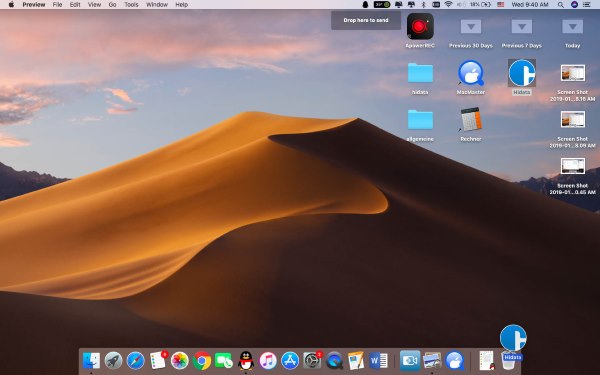This screenshot has width=600, height=375.
Task: Open the View menu
Action: coord(94,5)
